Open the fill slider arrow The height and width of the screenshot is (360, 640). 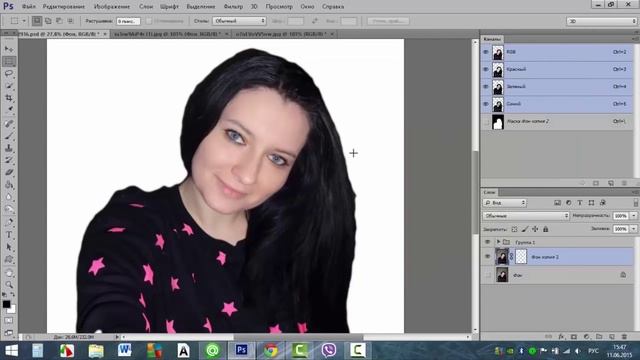633,229
